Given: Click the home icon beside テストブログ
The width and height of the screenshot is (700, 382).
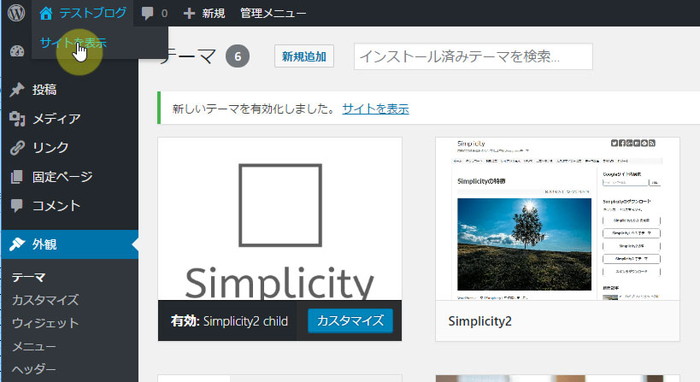Looking at the screenshot, I should (x=46, y=13).
